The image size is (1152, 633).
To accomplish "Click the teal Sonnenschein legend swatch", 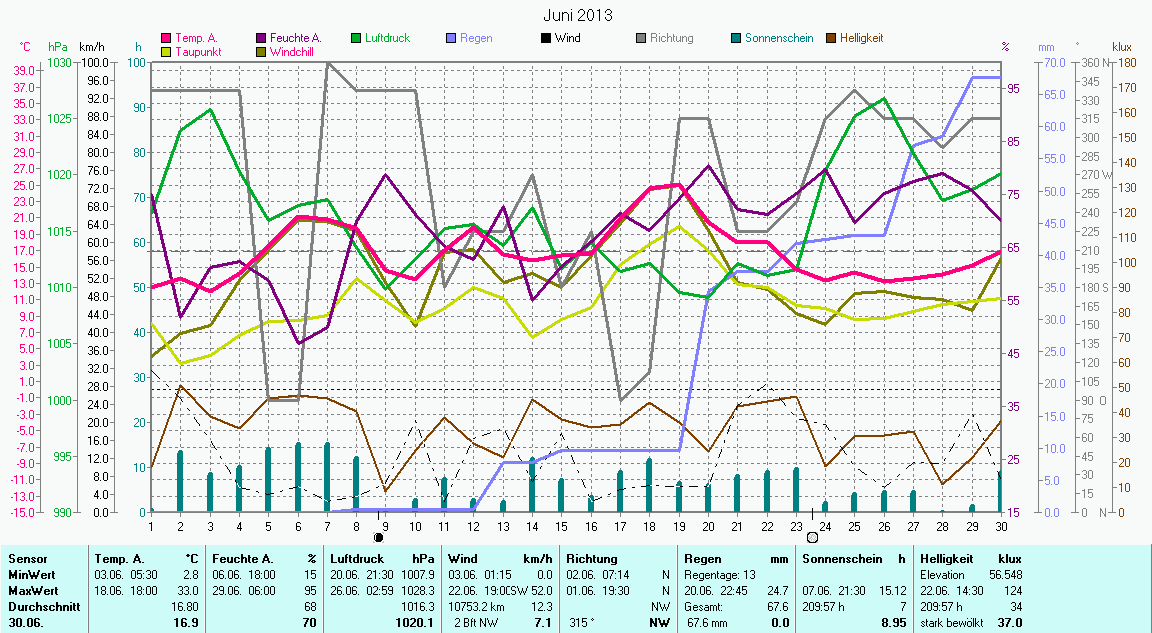I will (x=736, y=39).
